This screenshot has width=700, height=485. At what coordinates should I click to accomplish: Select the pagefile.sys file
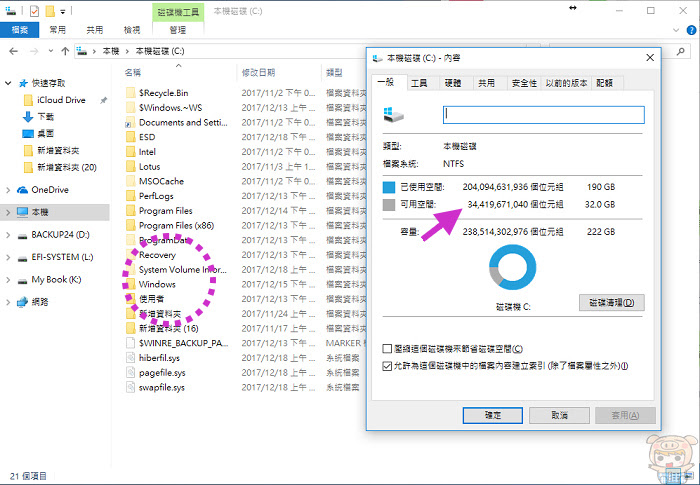click(x=162, y=372)
